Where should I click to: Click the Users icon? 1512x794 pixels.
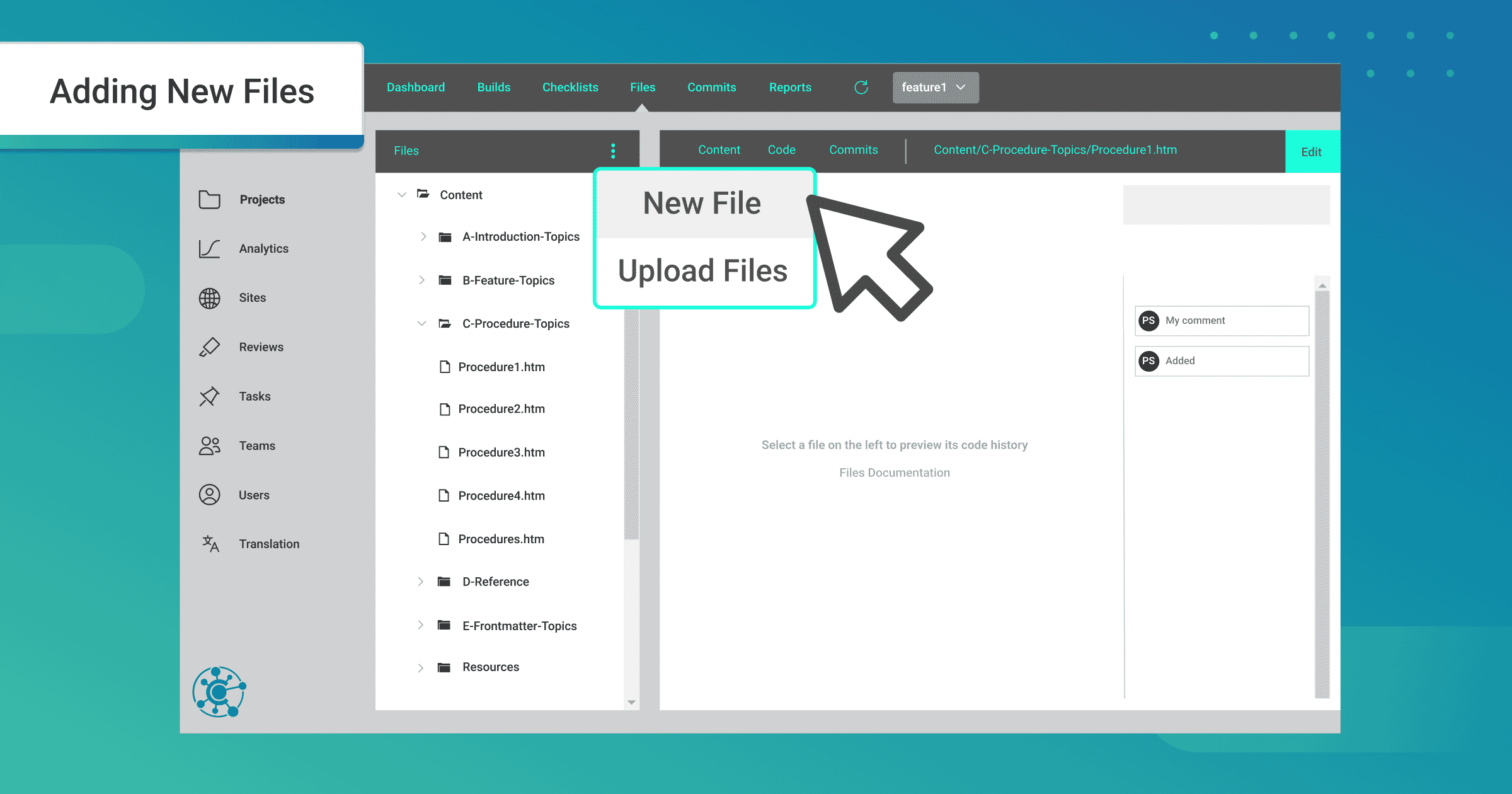(x=210, y=495)
